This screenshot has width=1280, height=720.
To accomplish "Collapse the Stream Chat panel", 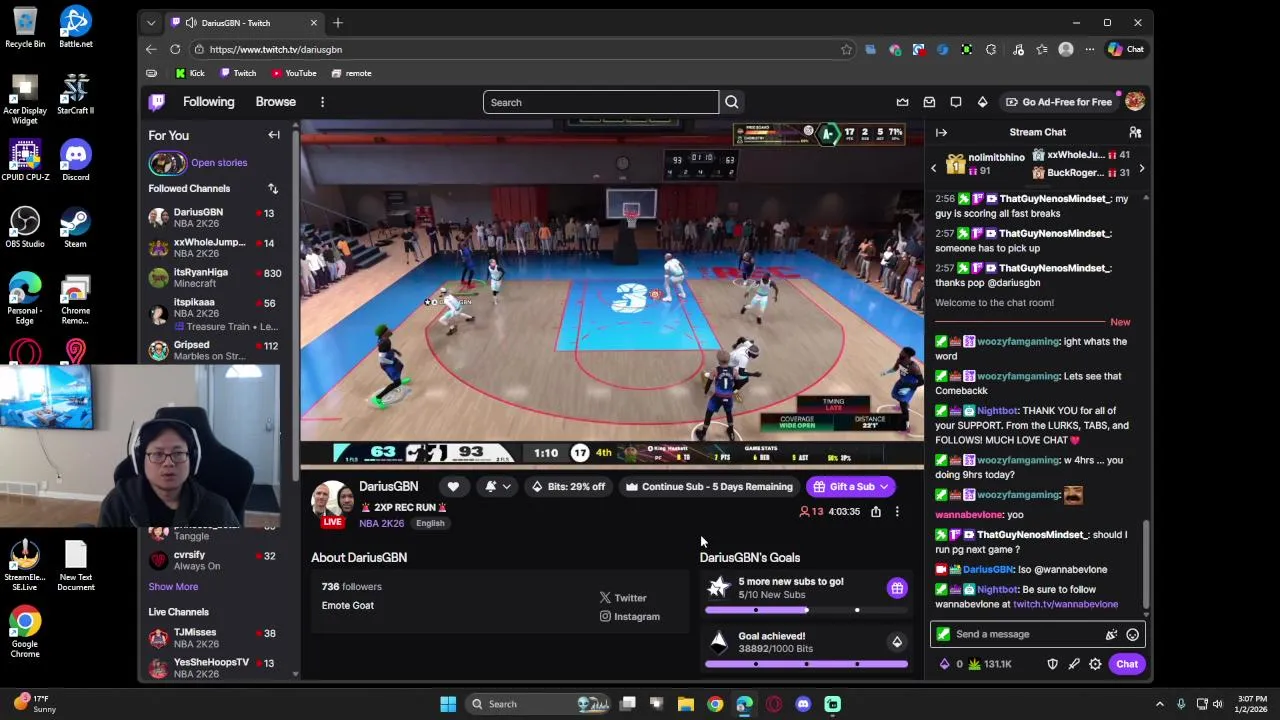I will click(941, 132).
